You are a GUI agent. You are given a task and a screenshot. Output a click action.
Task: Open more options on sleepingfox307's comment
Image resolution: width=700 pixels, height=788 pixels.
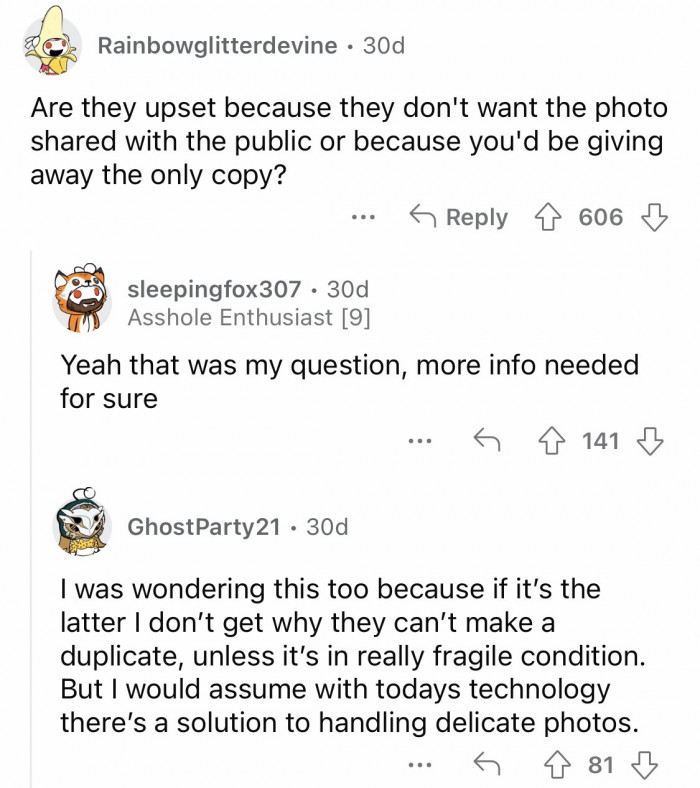pyautogui.click(x=420, y=441)
